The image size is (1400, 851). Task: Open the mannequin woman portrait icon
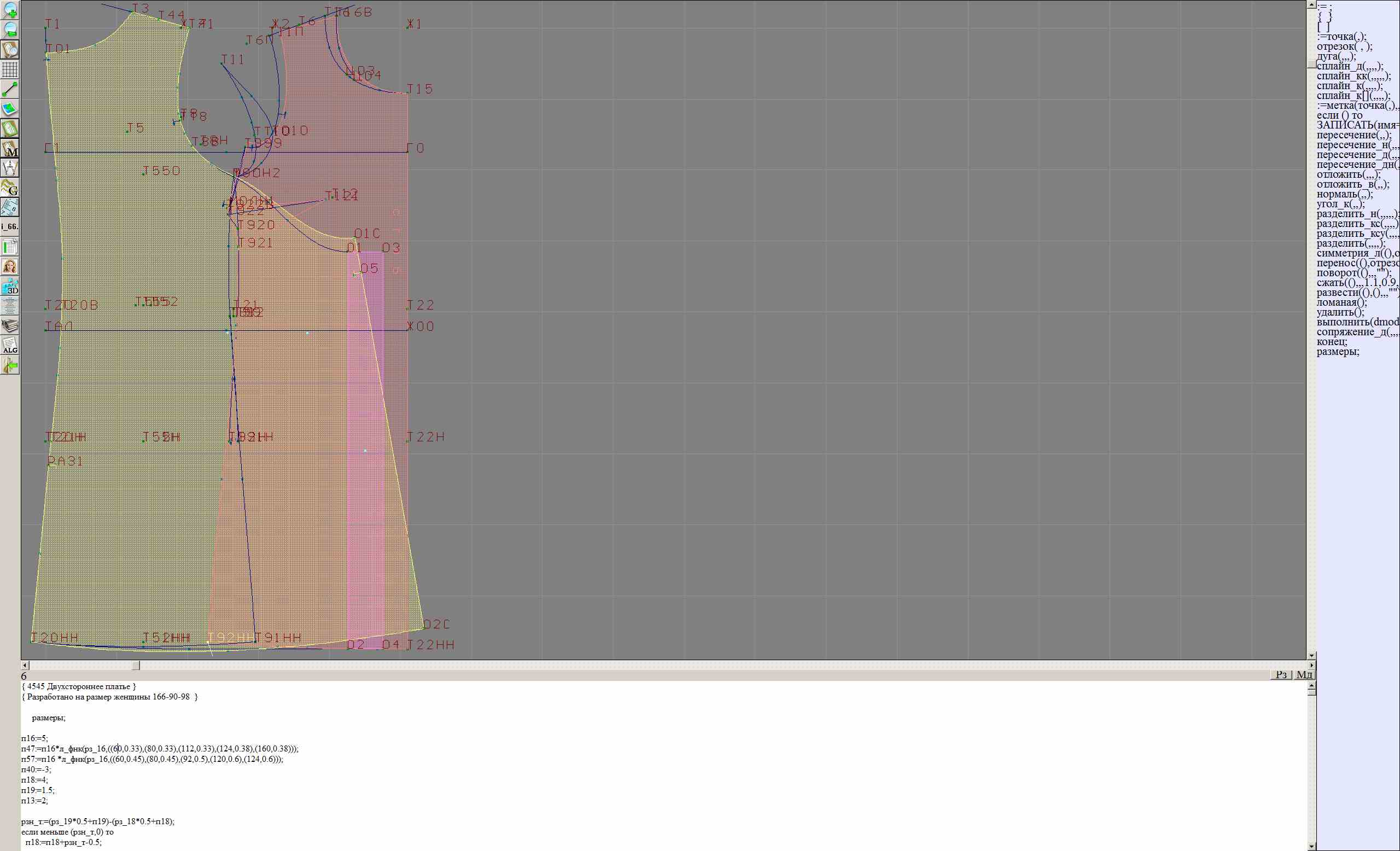[10, 266]
